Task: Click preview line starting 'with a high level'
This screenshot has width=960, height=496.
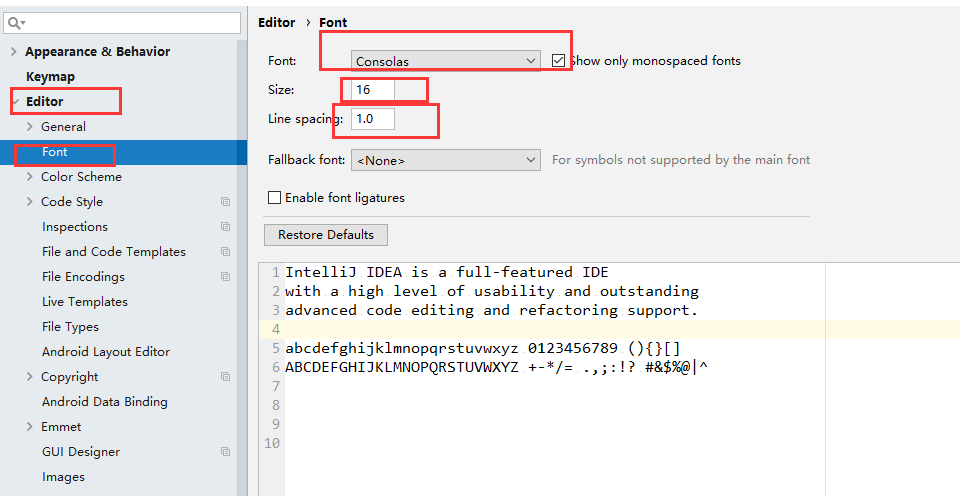Action: [492, 291]
